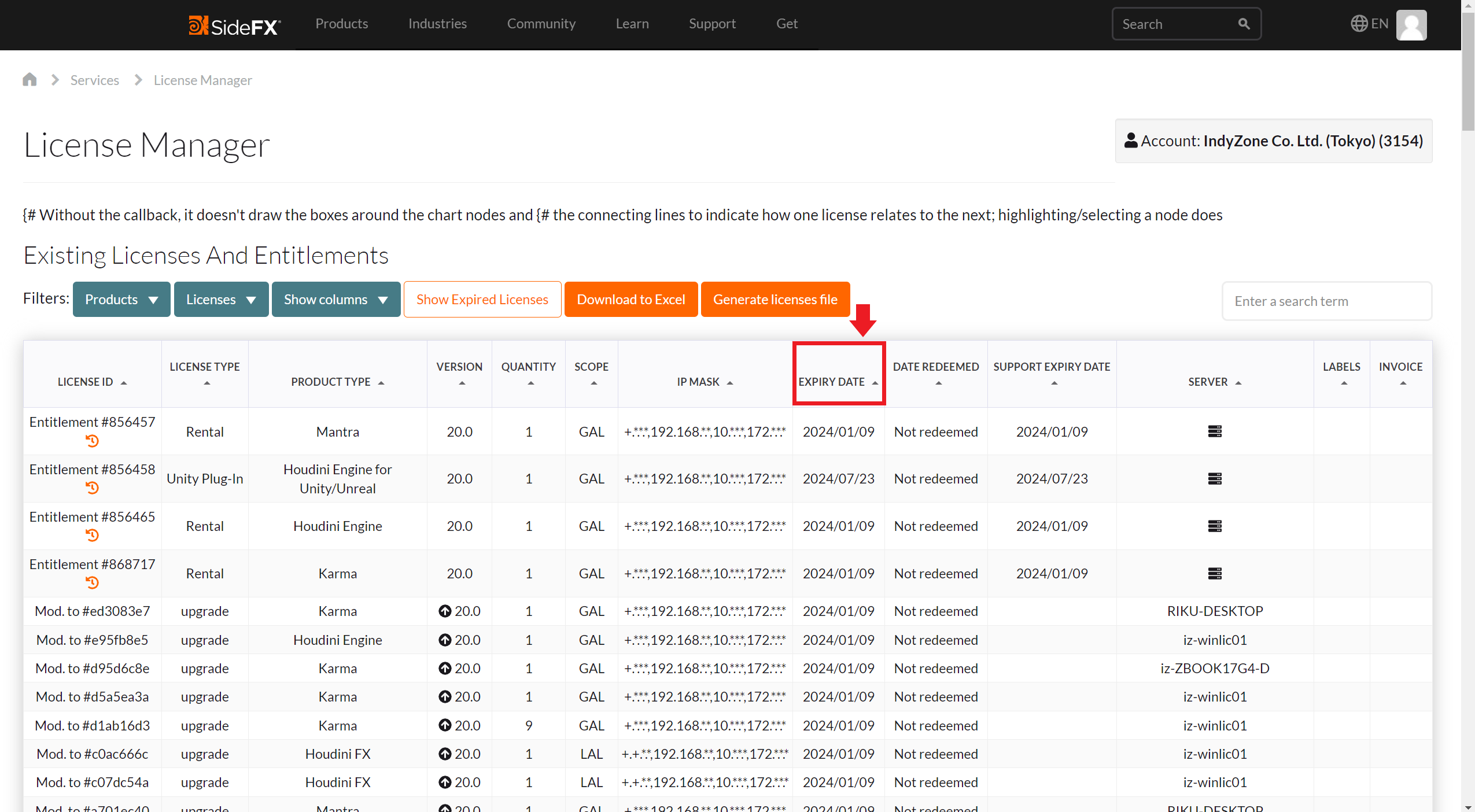Sort table by Labels column
The height and width of the screenshot is (812, 1475).
tap(1341, 374)
